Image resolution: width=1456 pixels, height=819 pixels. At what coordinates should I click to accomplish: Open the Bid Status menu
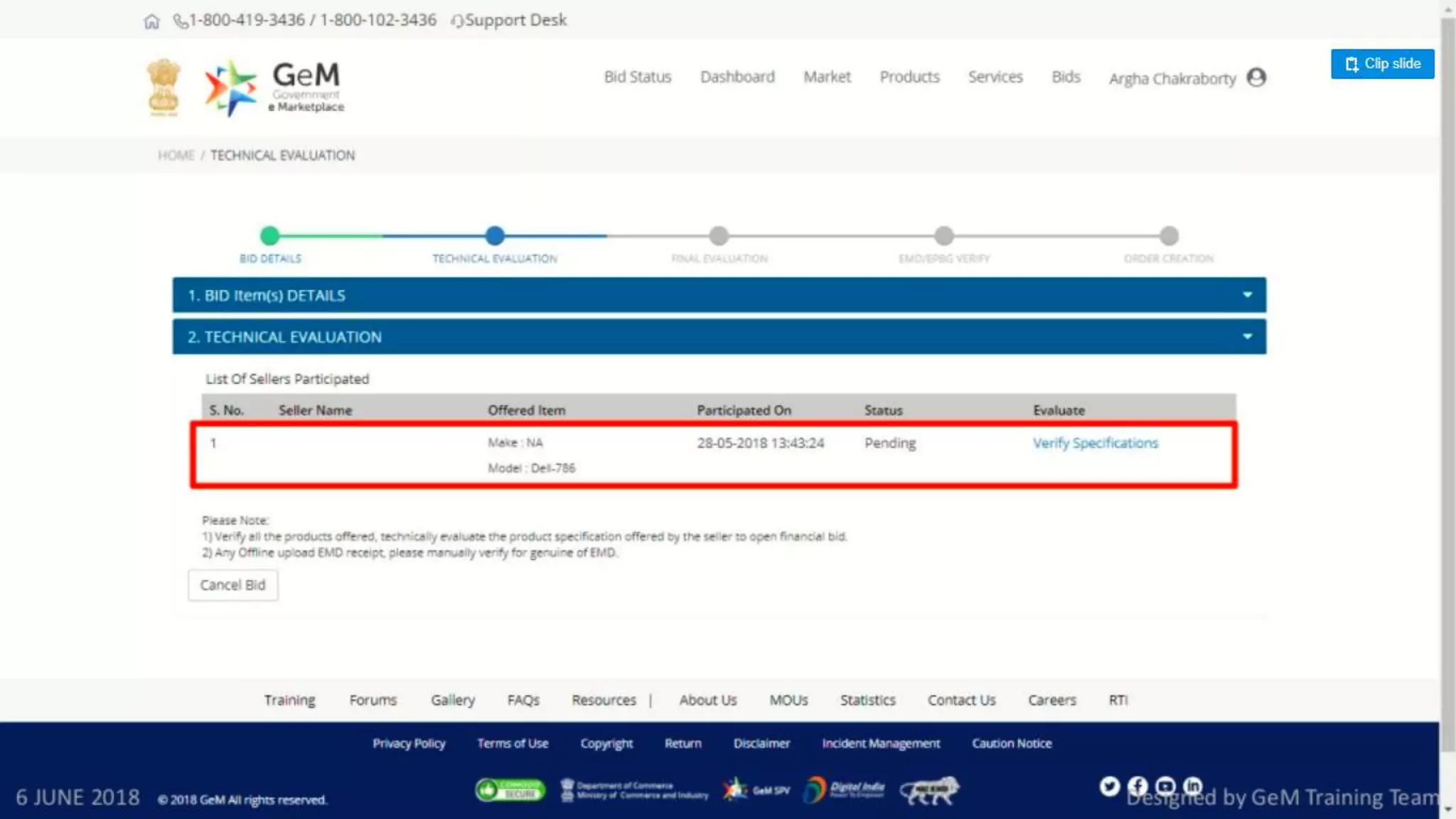click(x=638, y=77)
